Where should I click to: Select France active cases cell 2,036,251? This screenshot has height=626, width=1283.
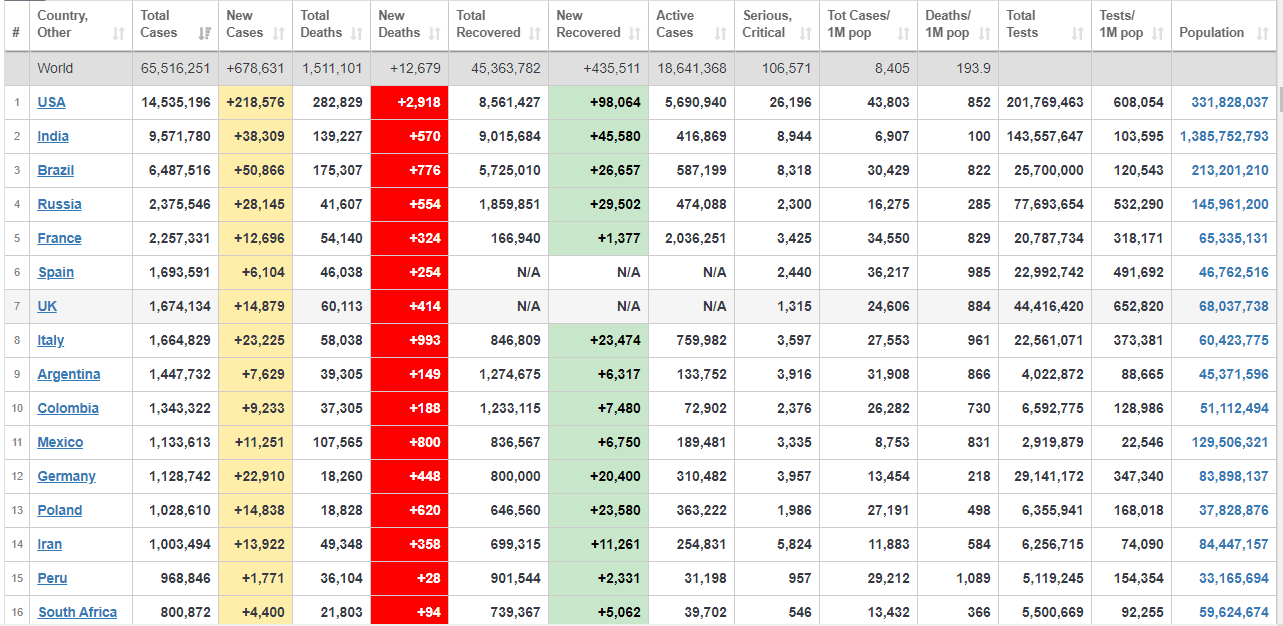click(x=691, y=238)
